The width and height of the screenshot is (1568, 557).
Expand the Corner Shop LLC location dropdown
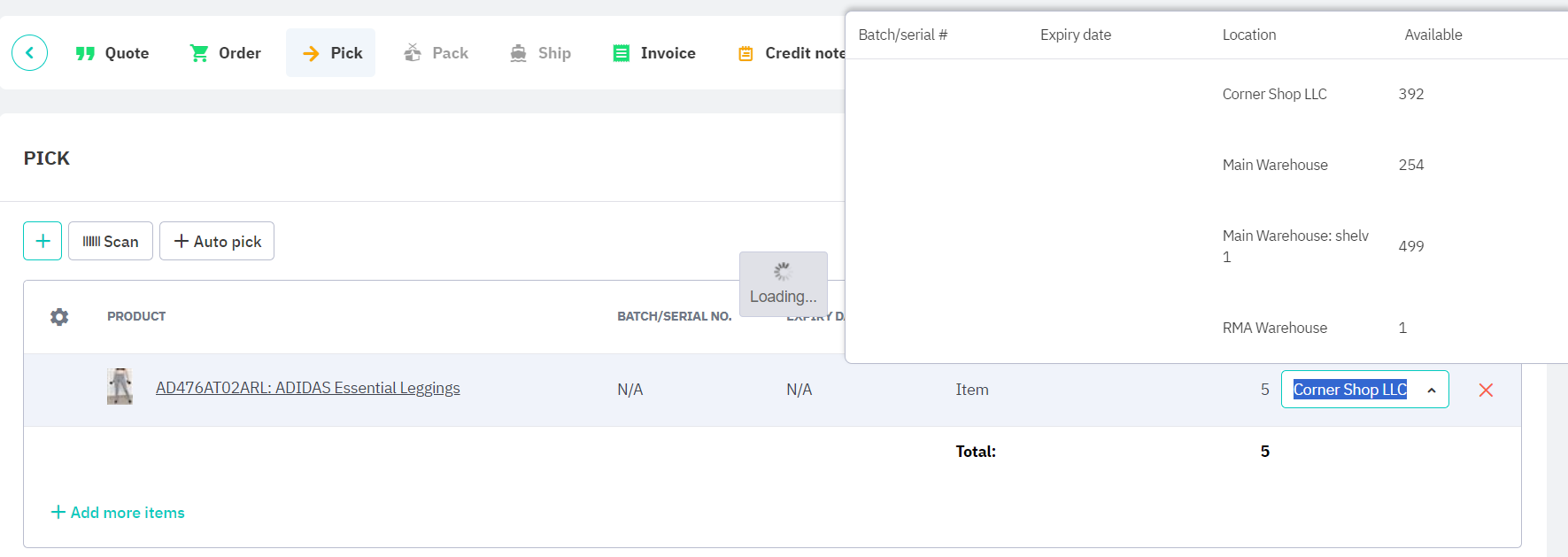[x=1364, y=390]
